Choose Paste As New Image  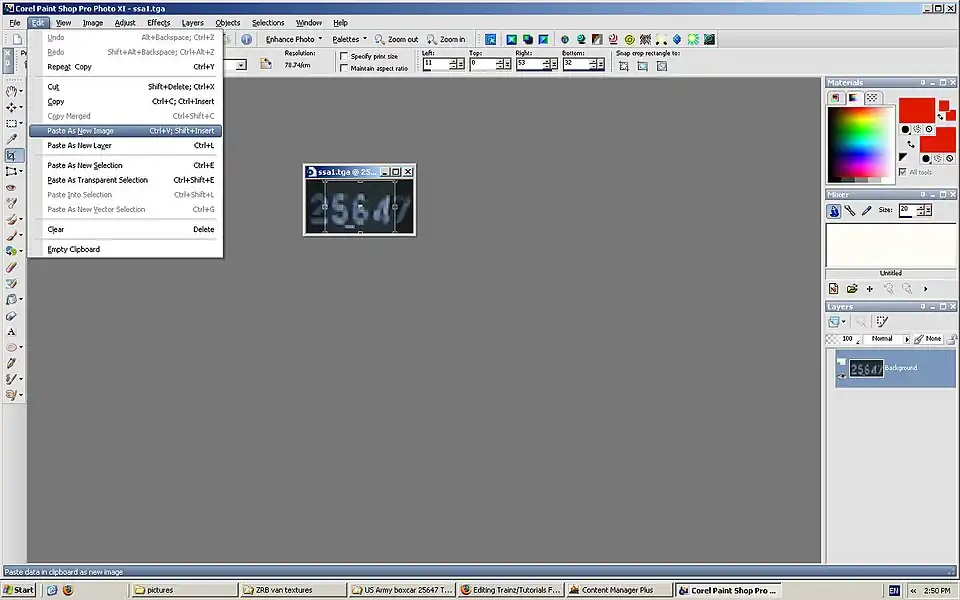tap(81, 131)
